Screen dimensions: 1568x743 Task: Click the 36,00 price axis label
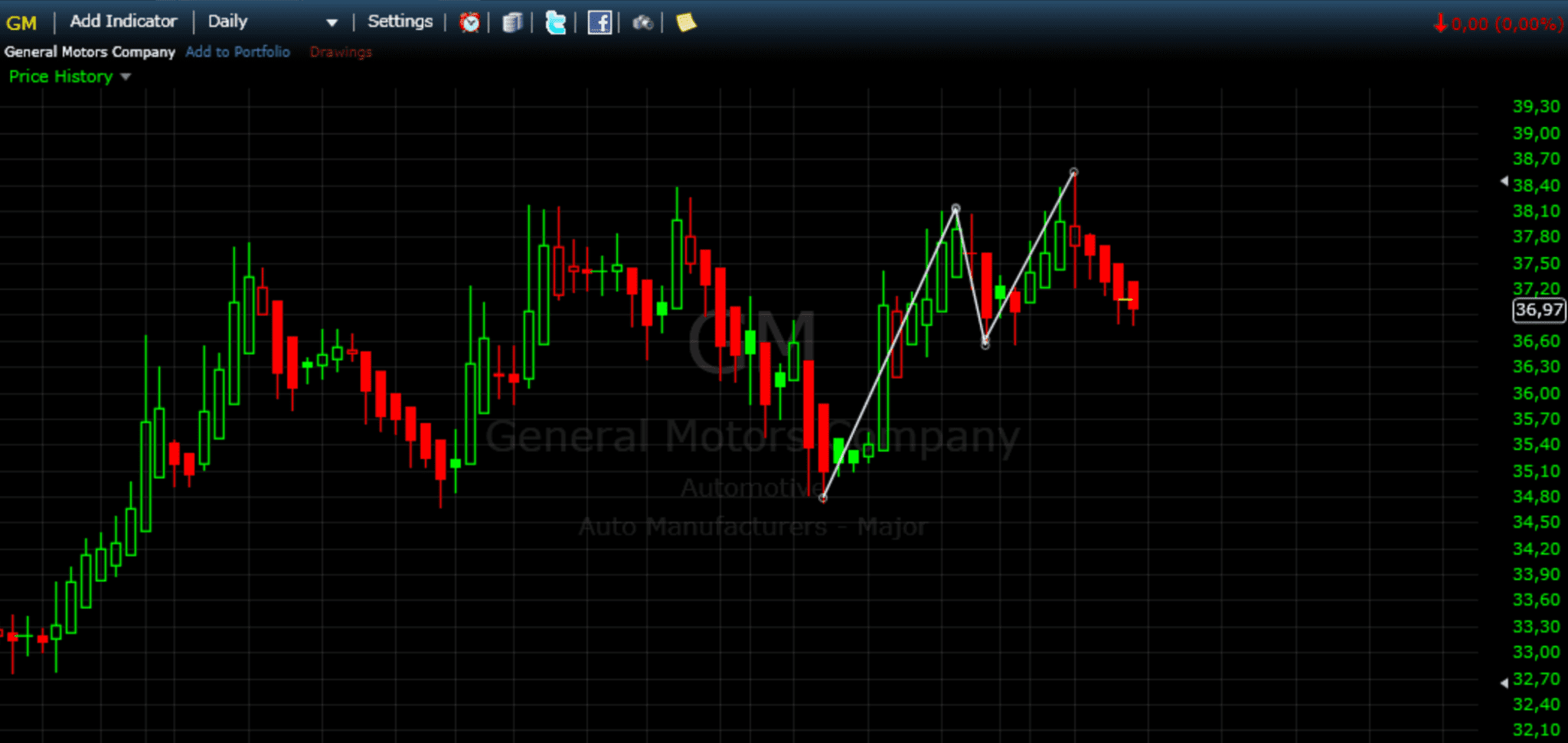click(1536, 393)
